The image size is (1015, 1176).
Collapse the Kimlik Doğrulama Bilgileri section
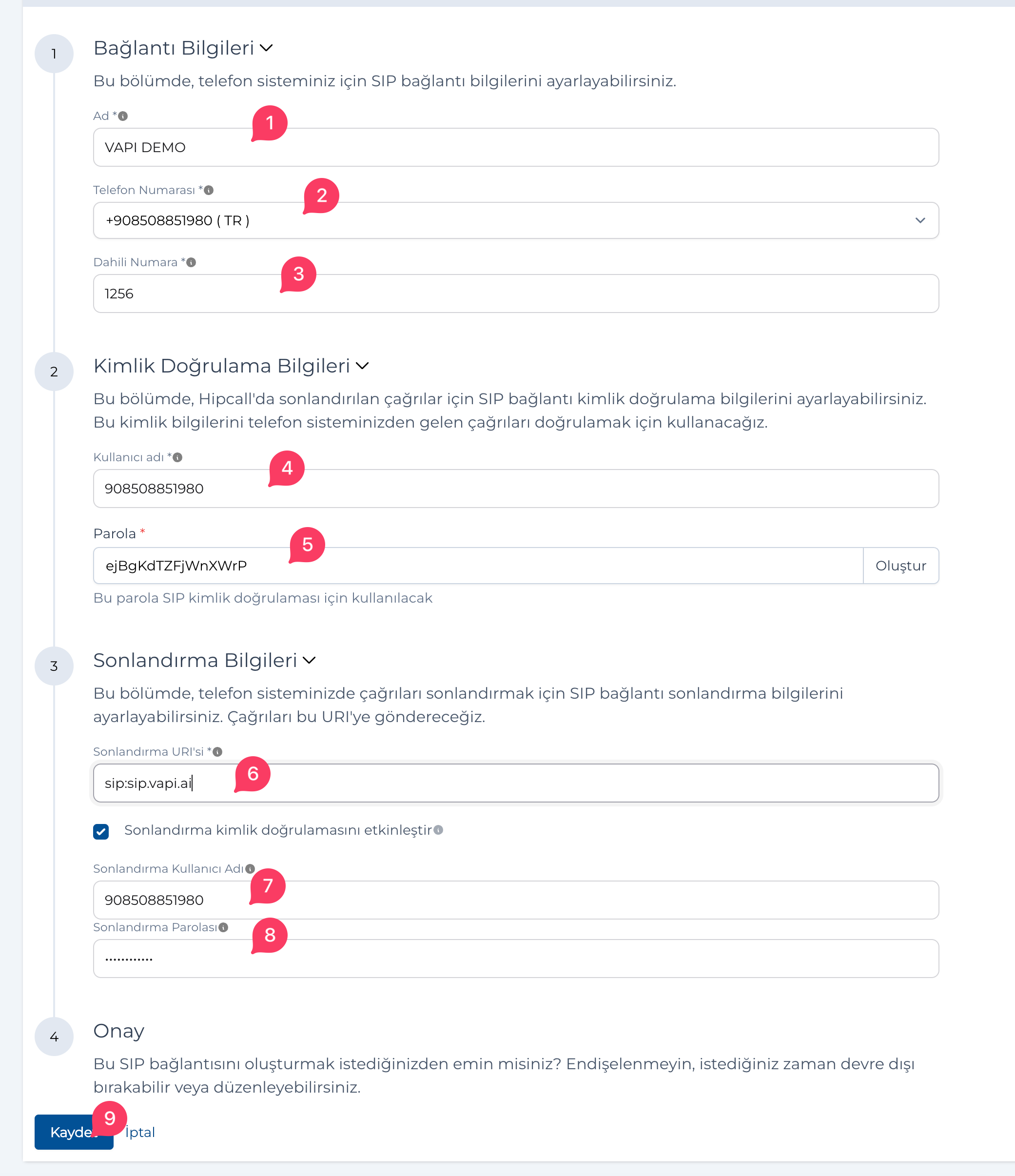click(362, 366)
